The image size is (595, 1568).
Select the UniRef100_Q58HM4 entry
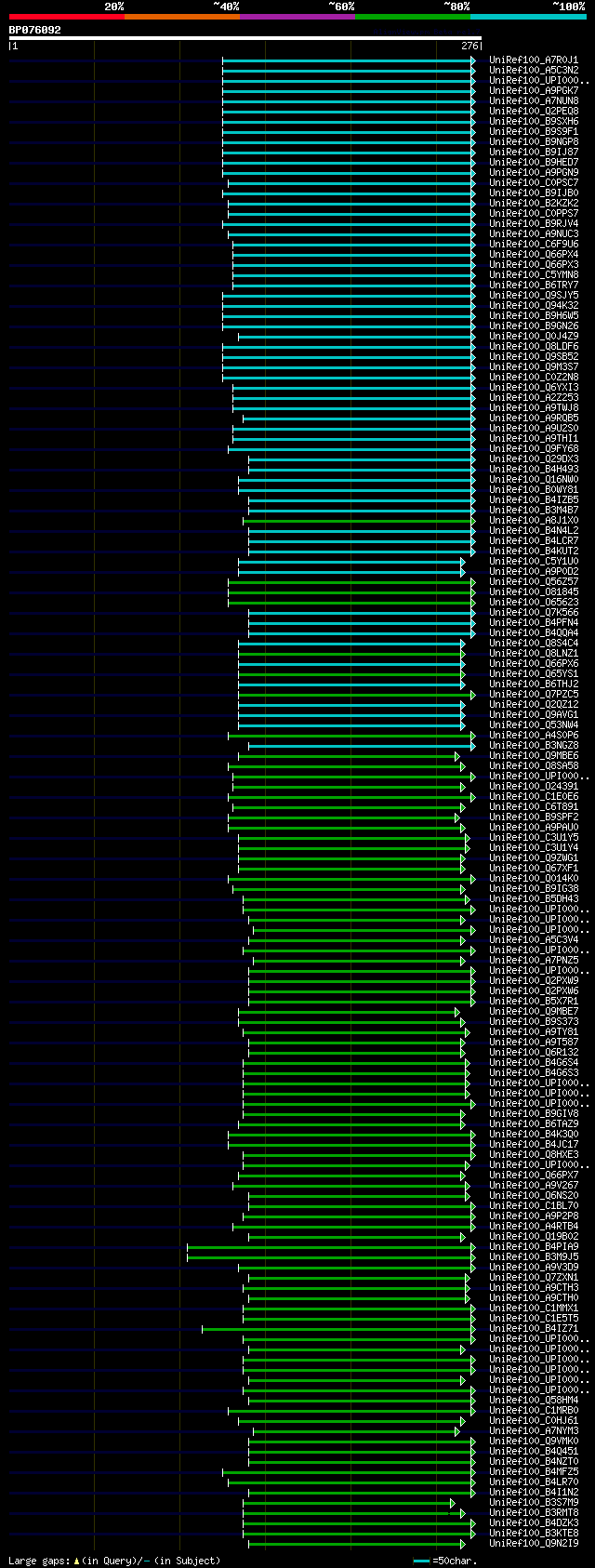[534, 1401]
